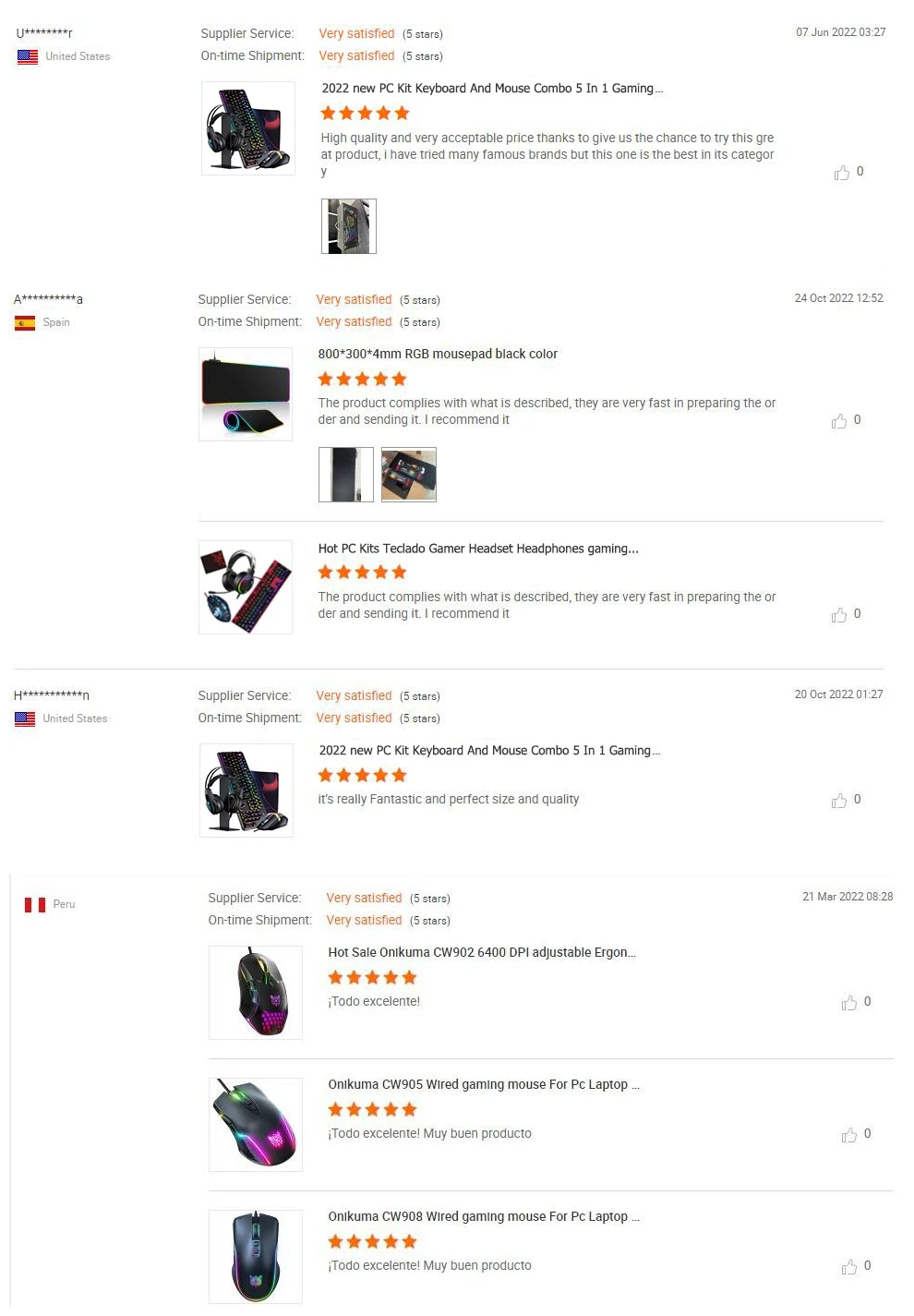Open second mousepad review photo showing desk

pos(409,475)
